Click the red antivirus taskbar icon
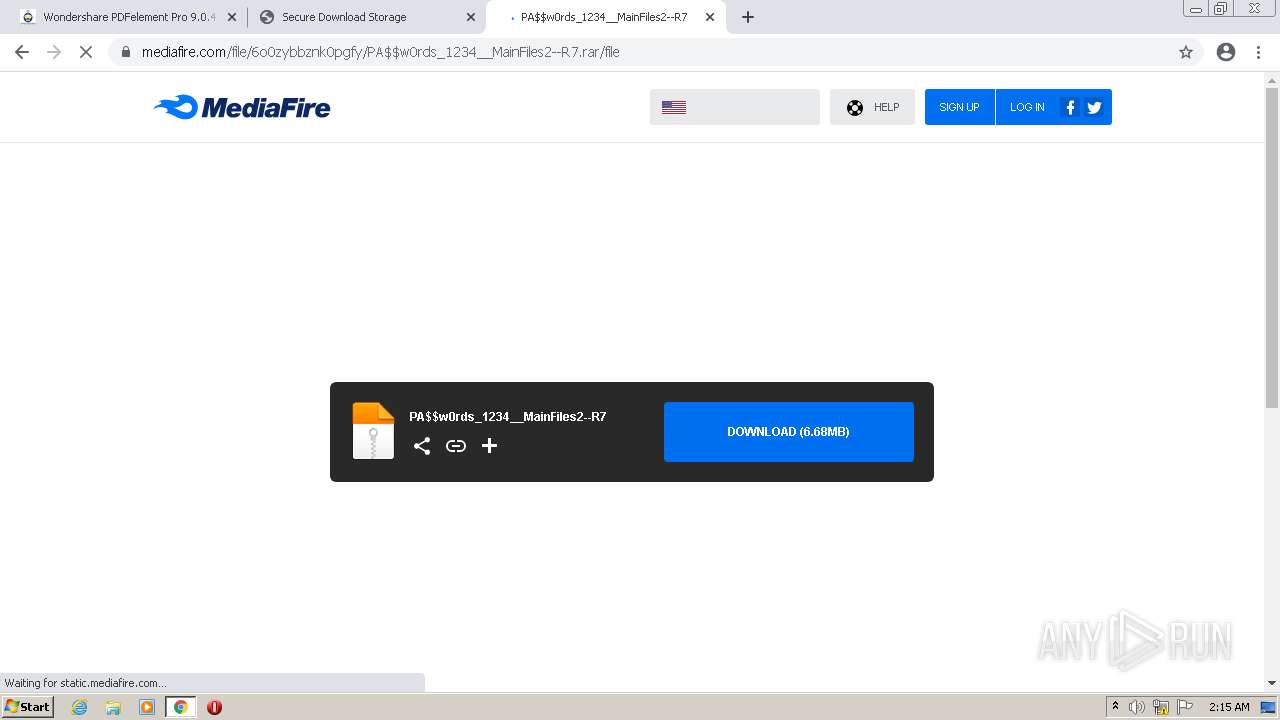1280x720 pixels. coord(214,707)
